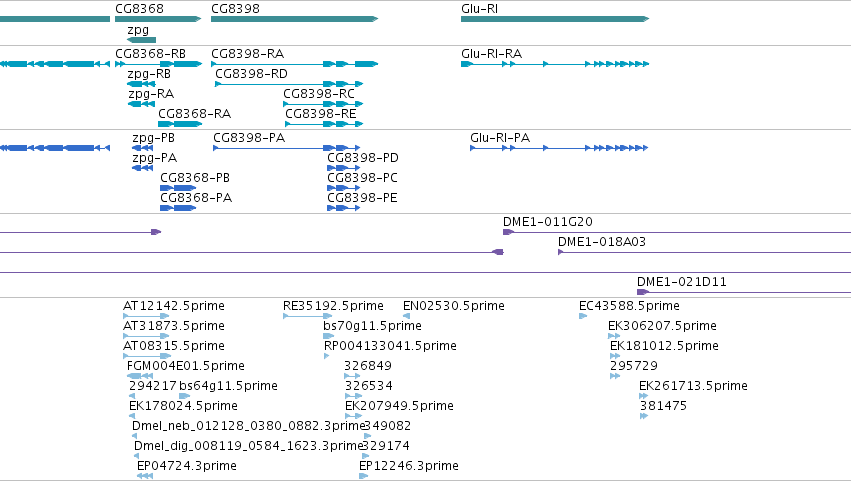Select the CG8368-PB protein label

[195, 178]
